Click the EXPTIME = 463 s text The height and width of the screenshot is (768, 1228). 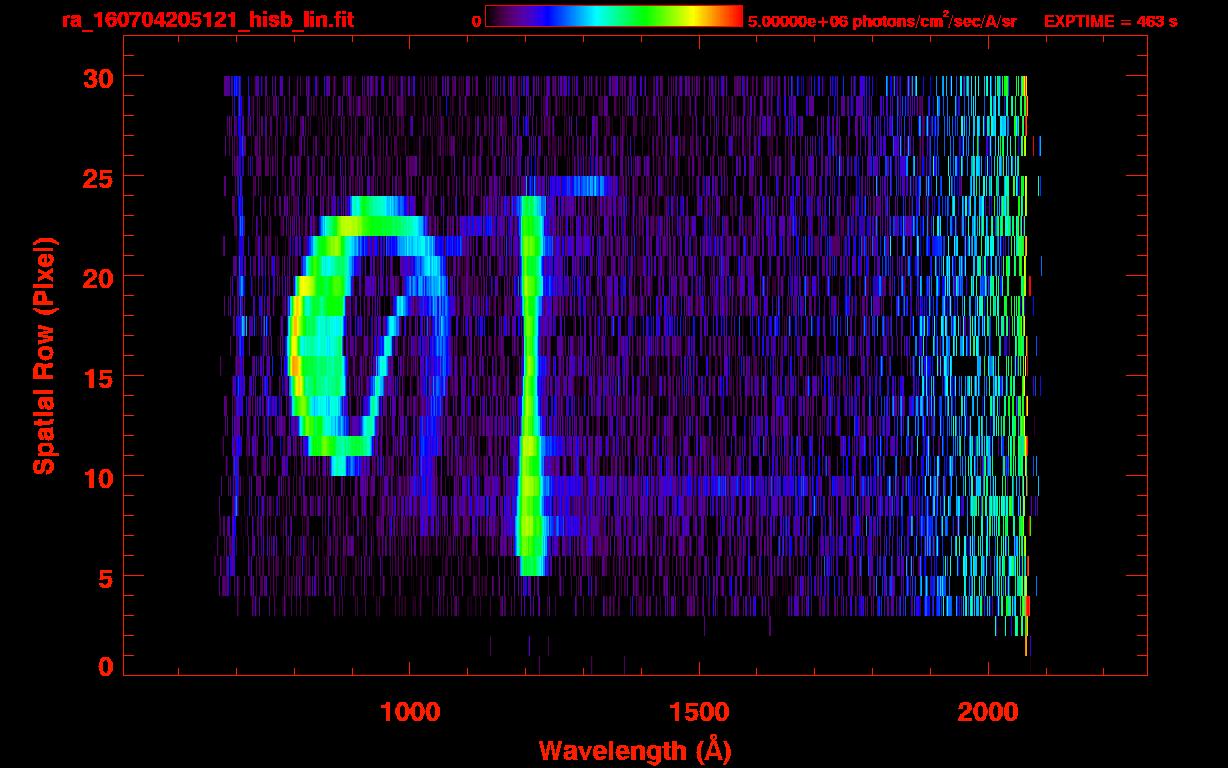1110,21
